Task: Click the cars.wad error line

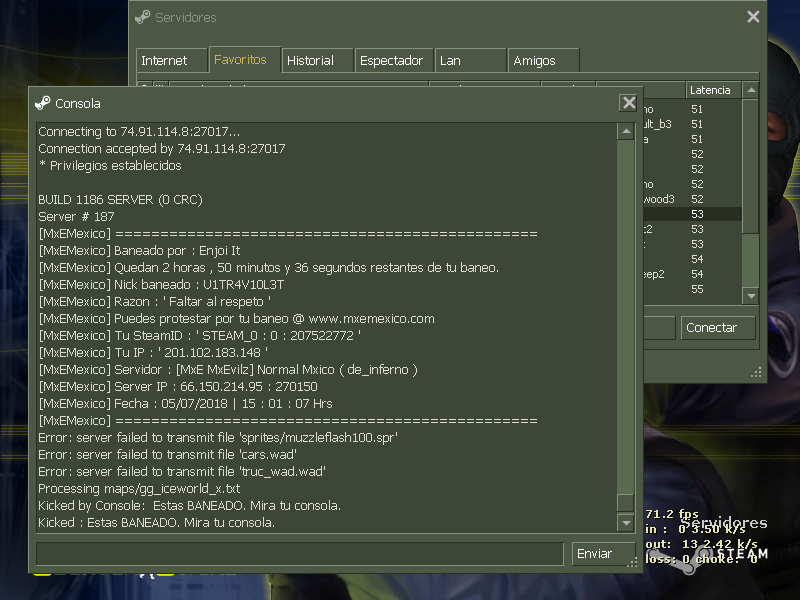Action: click(167, 455)
